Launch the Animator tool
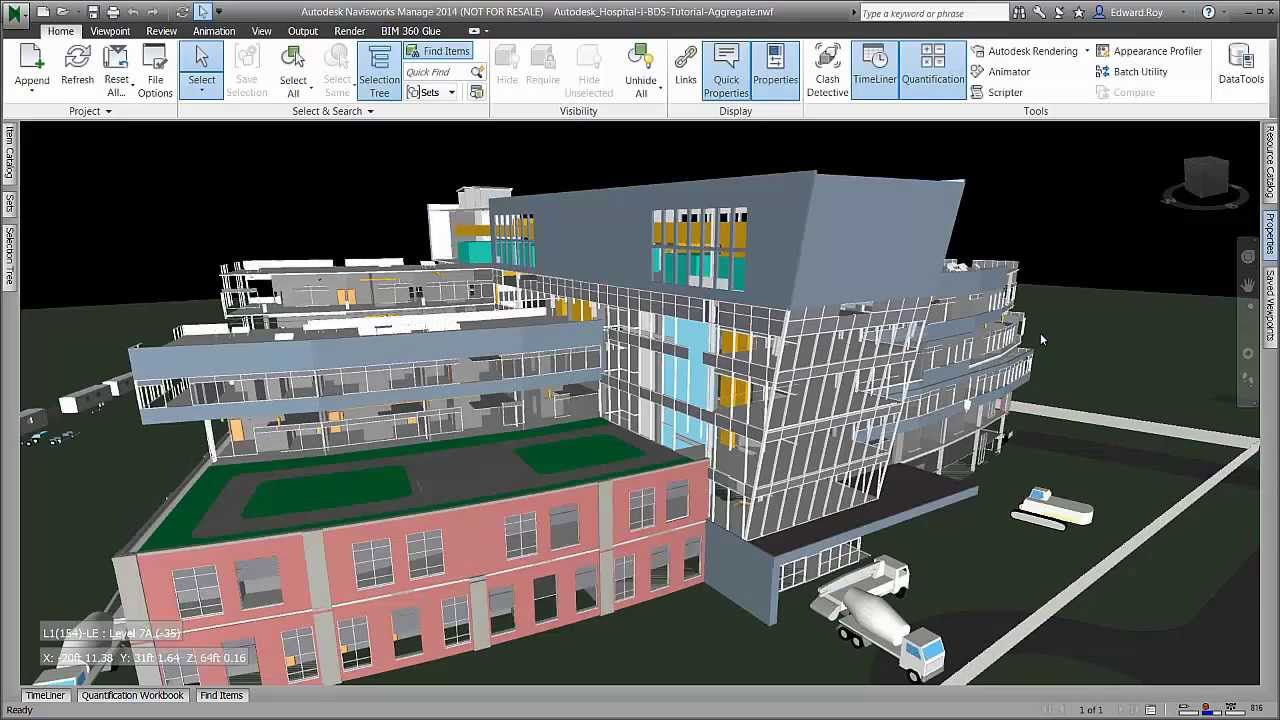 (x=1008, y=71)
